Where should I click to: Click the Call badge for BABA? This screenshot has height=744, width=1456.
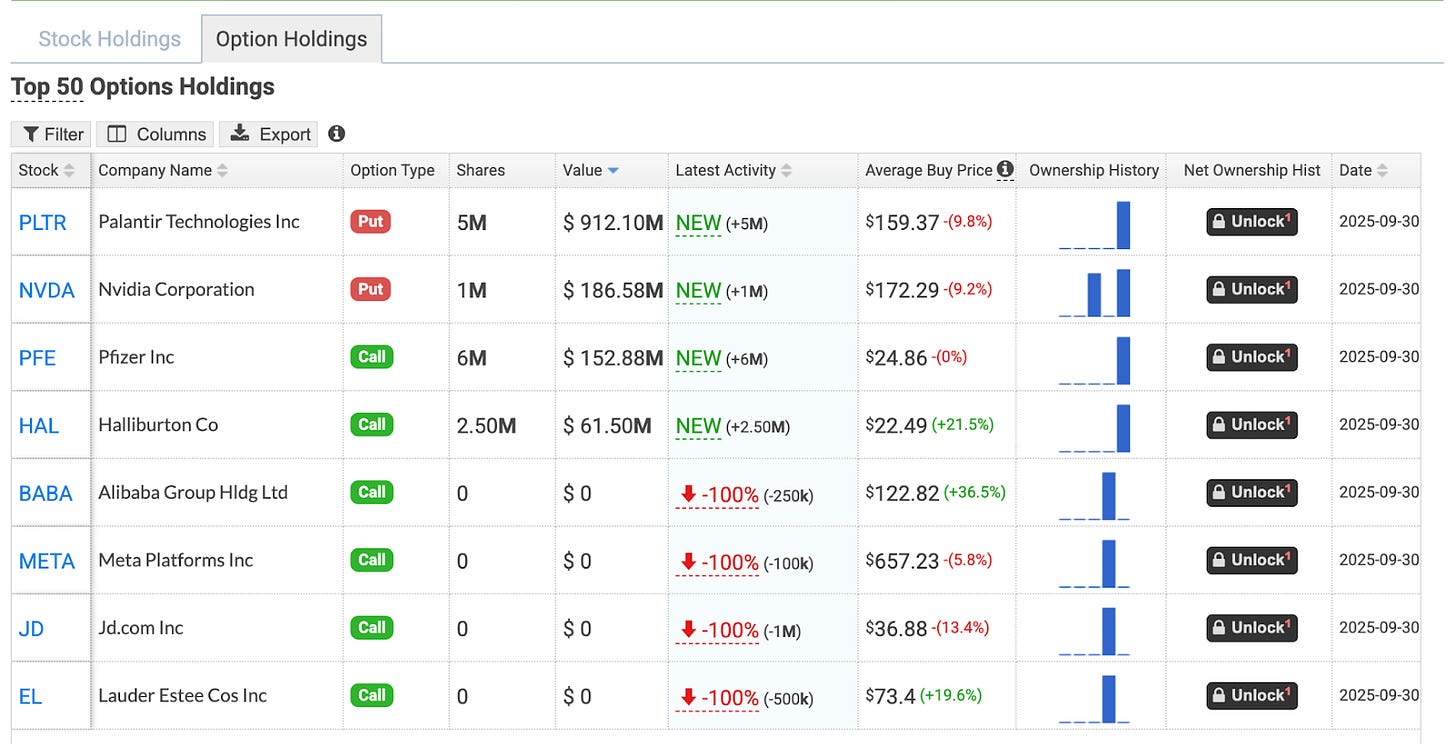coord(372,492)
